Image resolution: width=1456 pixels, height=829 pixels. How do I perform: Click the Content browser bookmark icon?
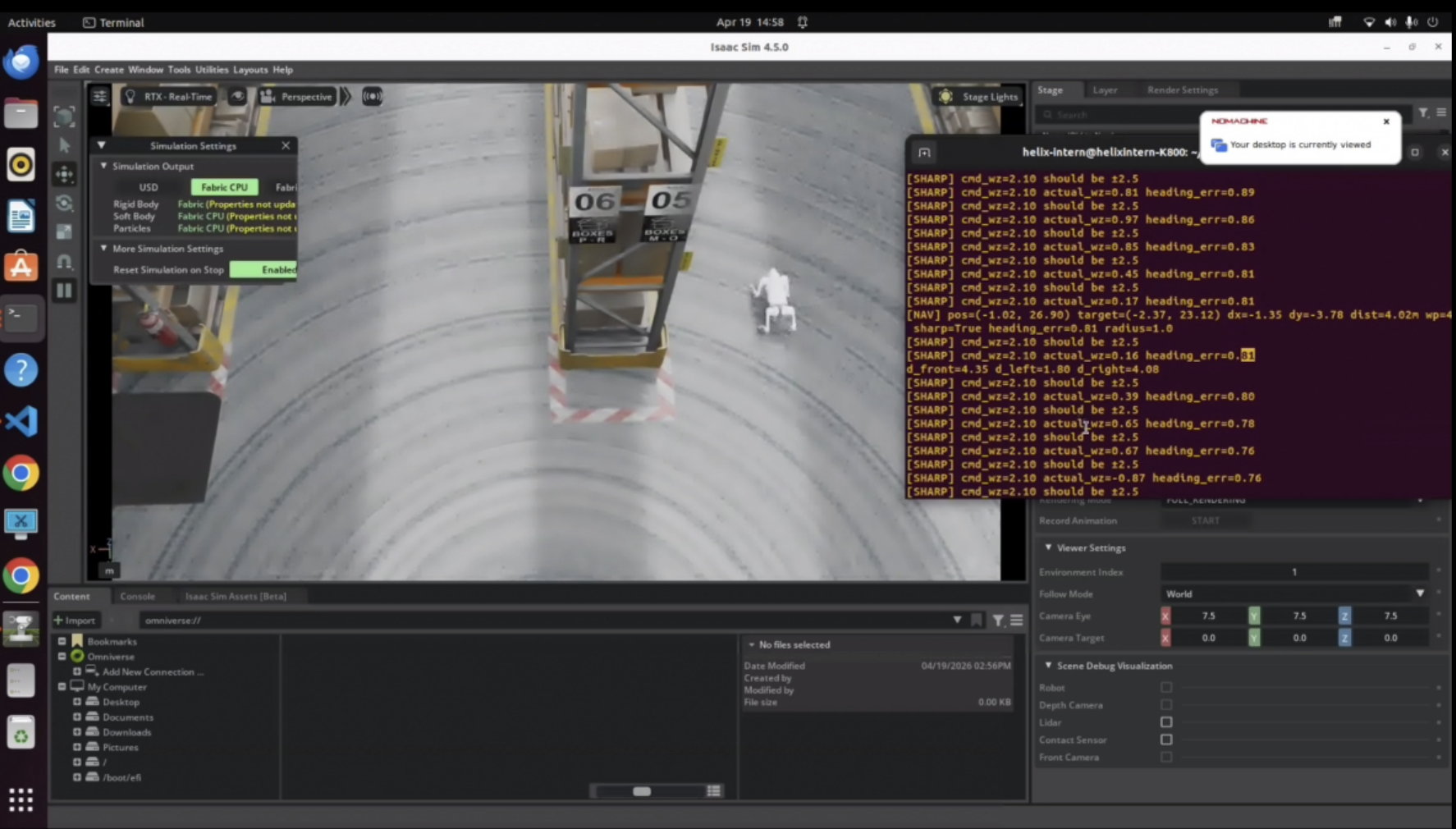(976, 621)
